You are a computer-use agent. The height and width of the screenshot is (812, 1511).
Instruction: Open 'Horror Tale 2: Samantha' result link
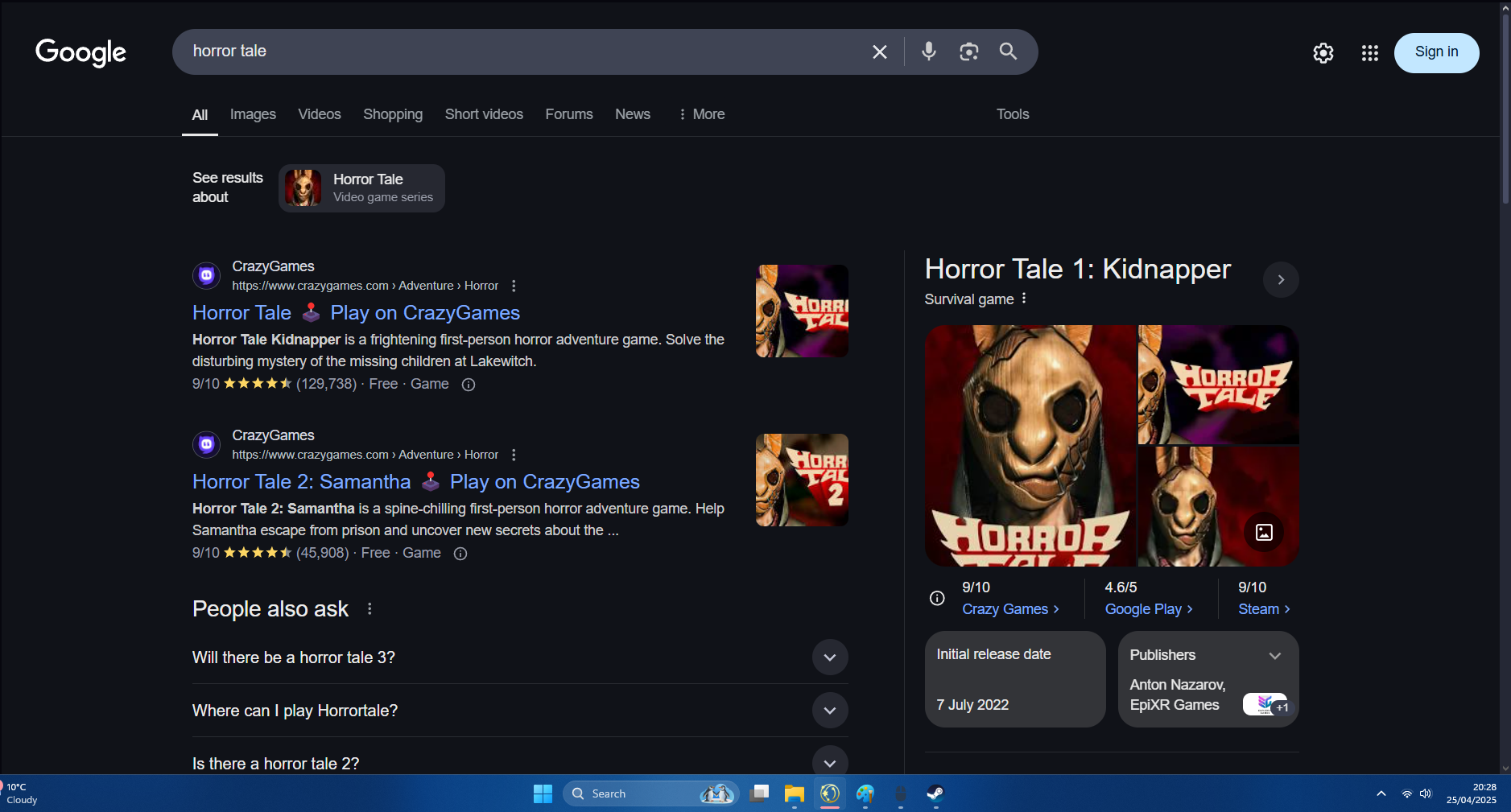point(415,482)
